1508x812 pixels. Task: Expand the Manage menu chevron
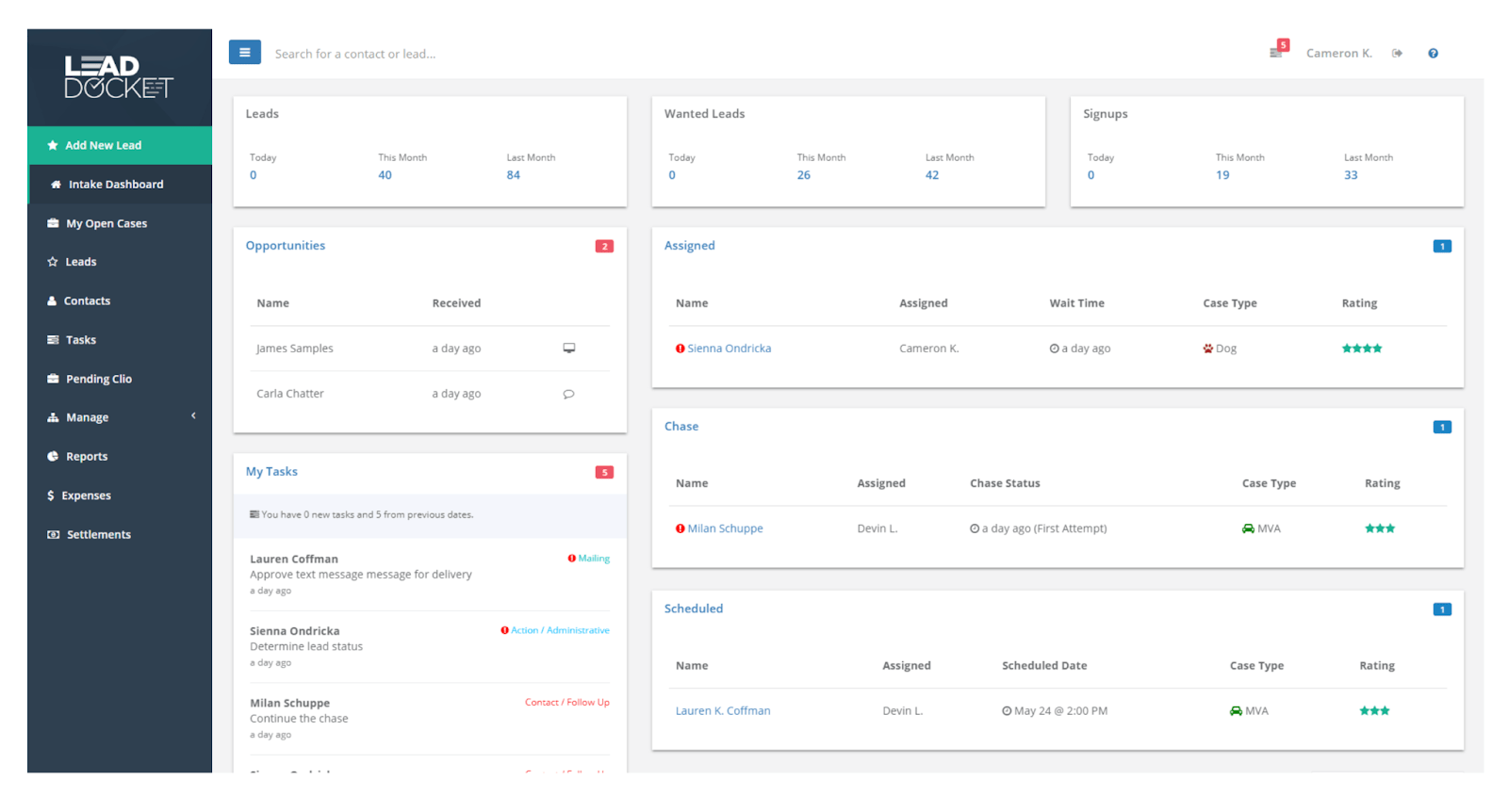(193, 415)
